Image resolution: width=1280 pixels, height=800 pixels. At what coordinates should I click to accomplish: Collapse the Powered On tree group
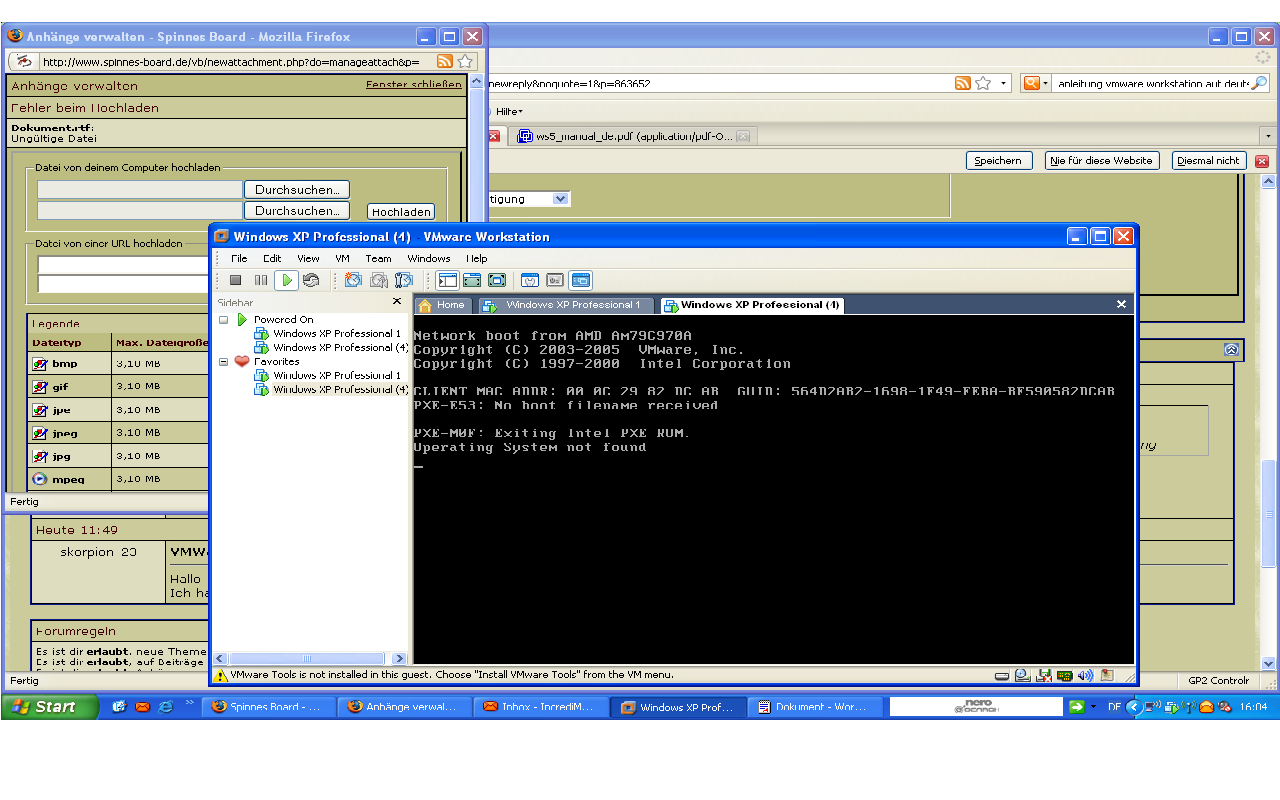224,320
